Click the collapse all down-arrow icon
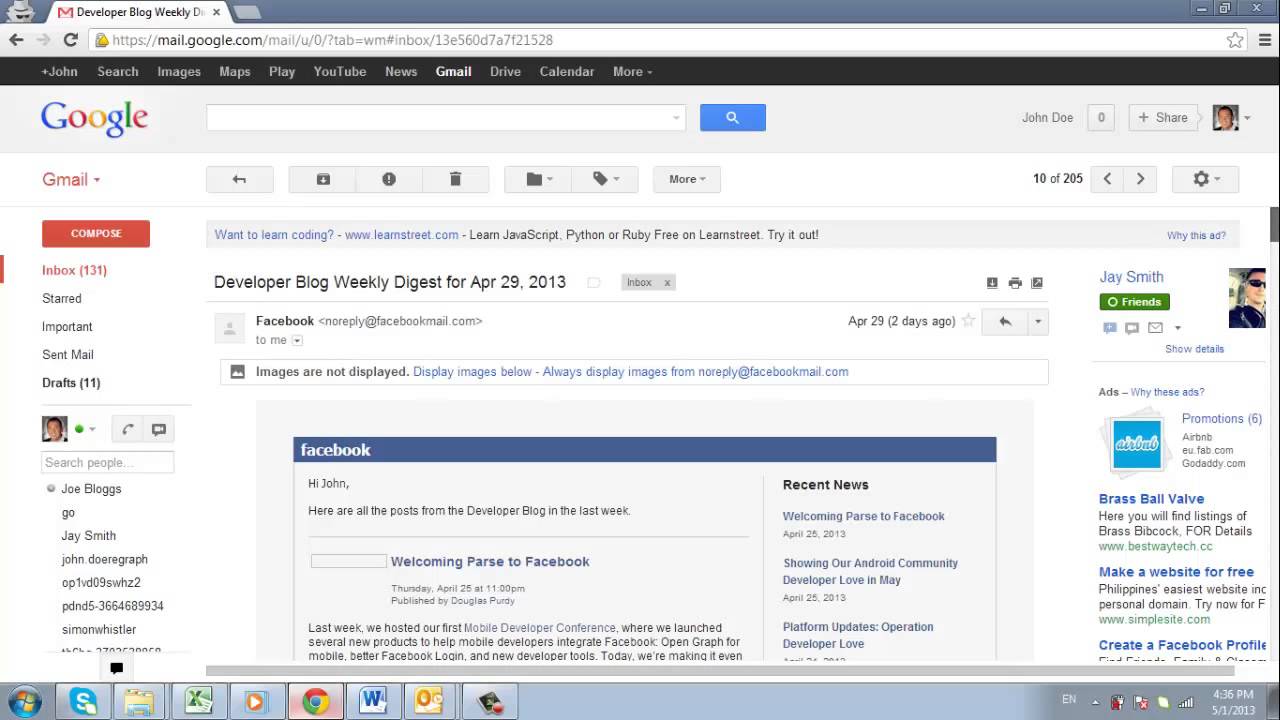The height and width of the screenshot is (720, 1280). [992, 283]
